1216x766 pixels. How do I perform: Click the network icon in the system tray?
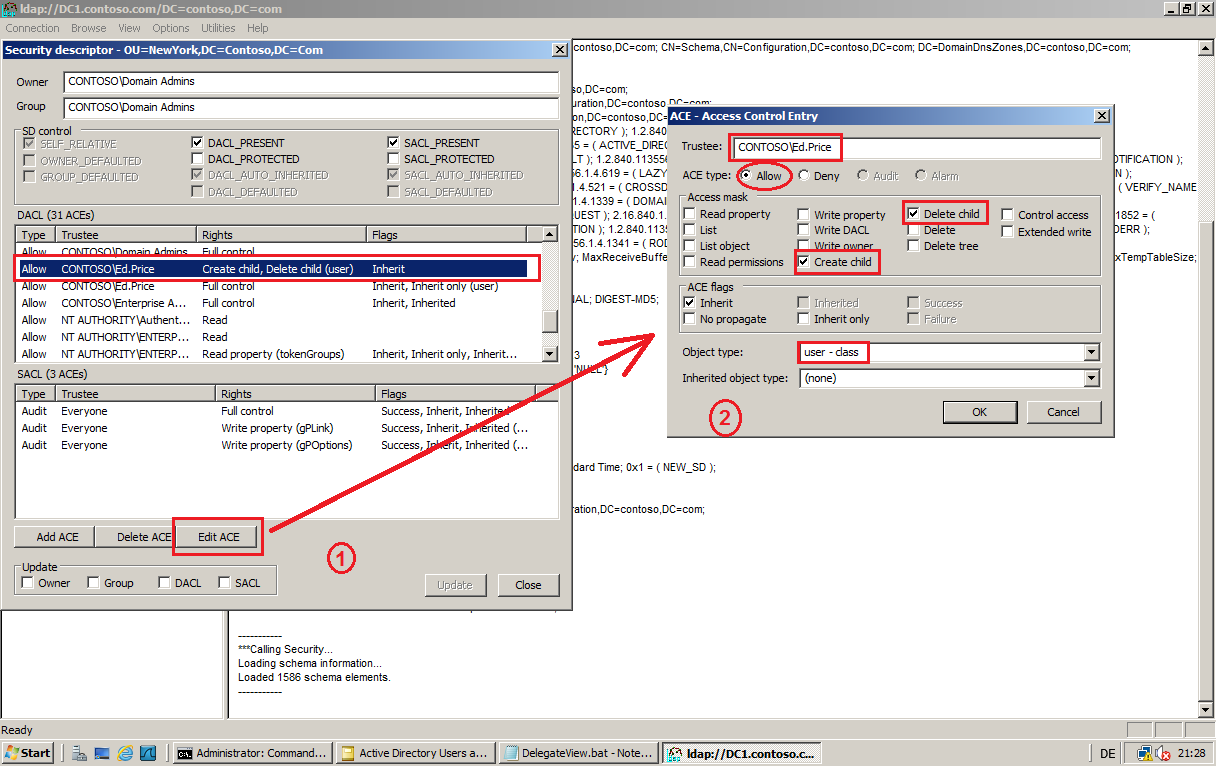1145,753
